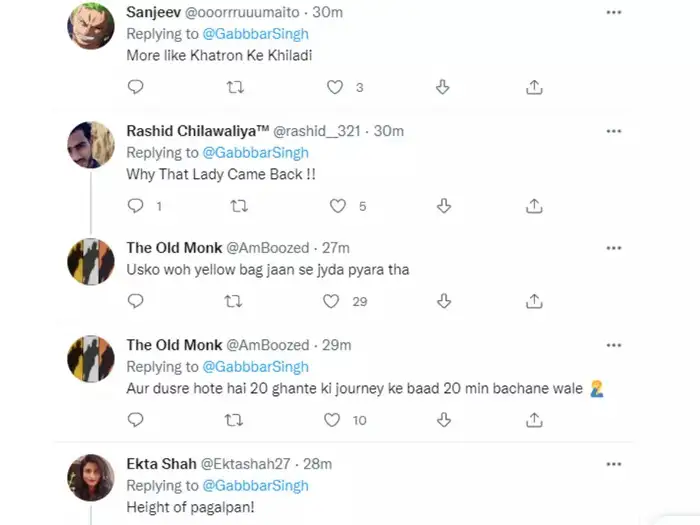Viewport: 700px width, 525px height.
Task: Download Sanjeev's tweet using the arrow icon
Action: [442, 87]
